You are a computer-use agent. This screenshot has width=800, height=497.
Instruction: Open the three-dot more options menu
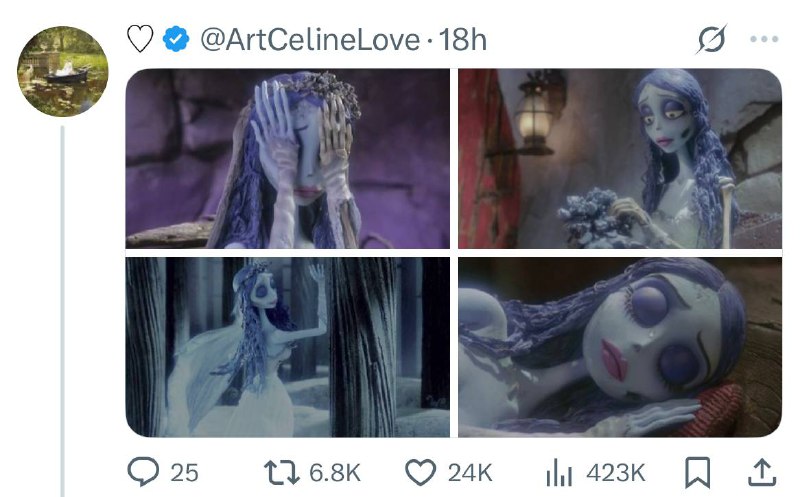[x=763, y=41]
